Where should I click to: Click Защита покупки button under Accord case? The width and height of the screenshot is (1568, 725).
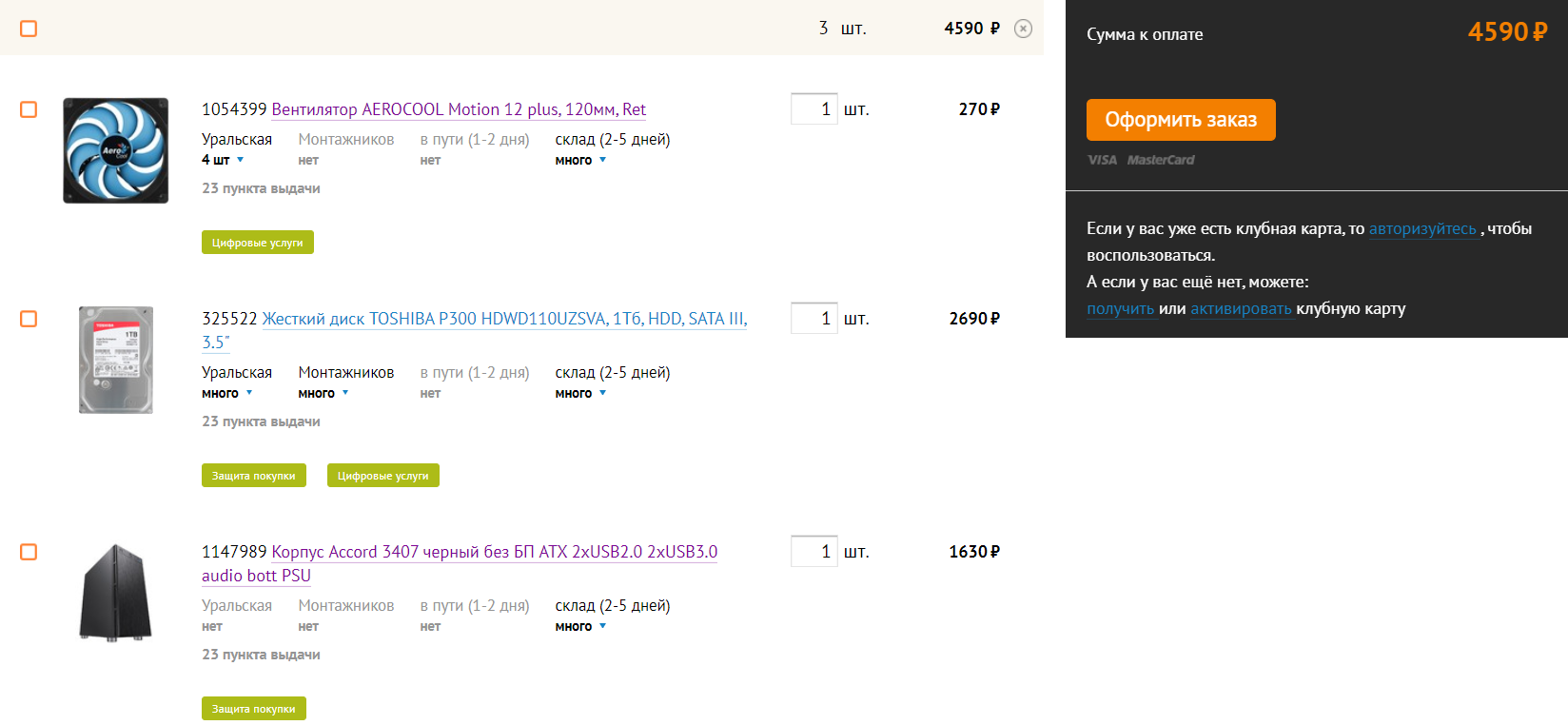click(x=254, y=709)
